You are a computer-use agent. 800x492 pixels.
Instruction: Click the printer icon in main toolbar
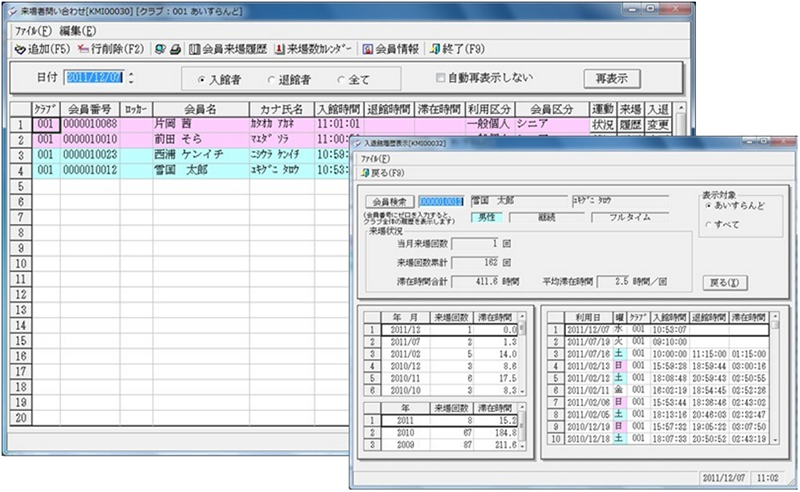pyautogui.click(x=176, y=49)
